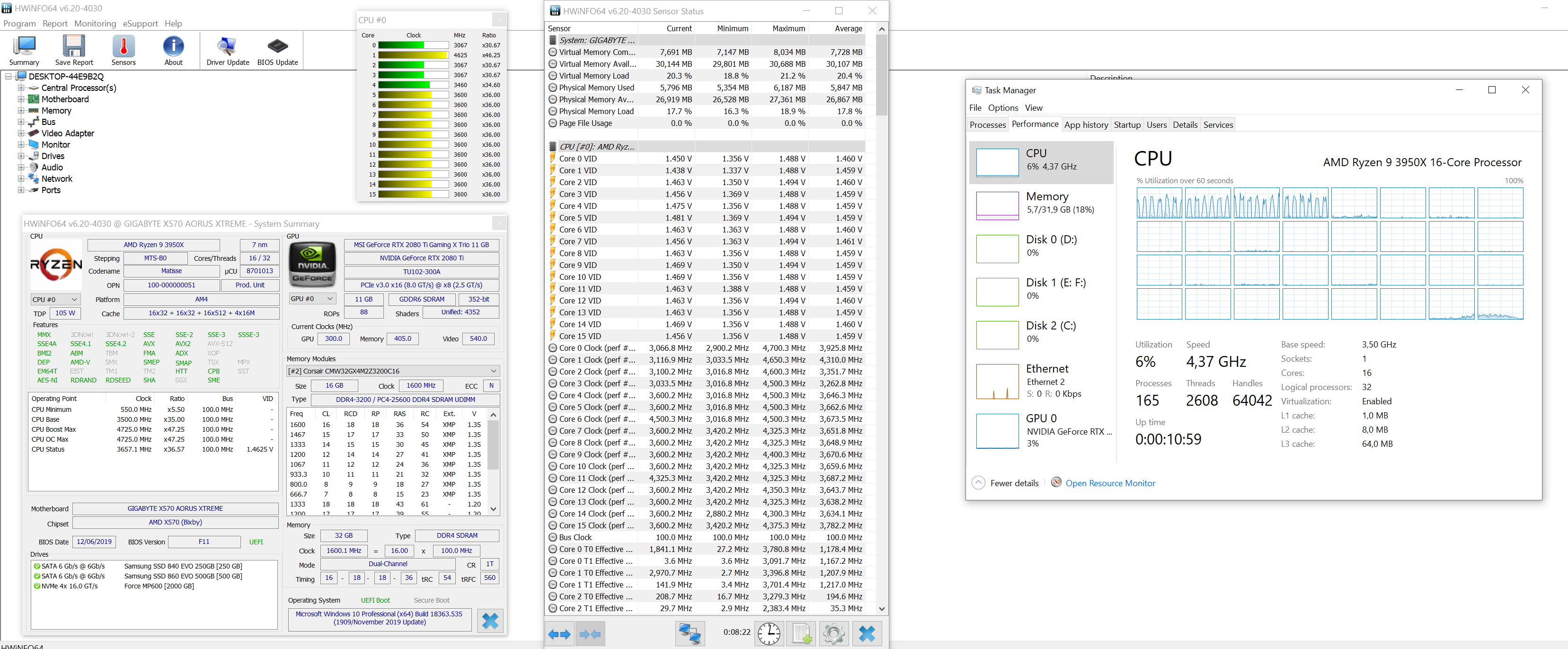This screenshot has height=649, width=1568.
Task: Expand the Central Processor(s) tree node
Action: (x=21, y=88)
